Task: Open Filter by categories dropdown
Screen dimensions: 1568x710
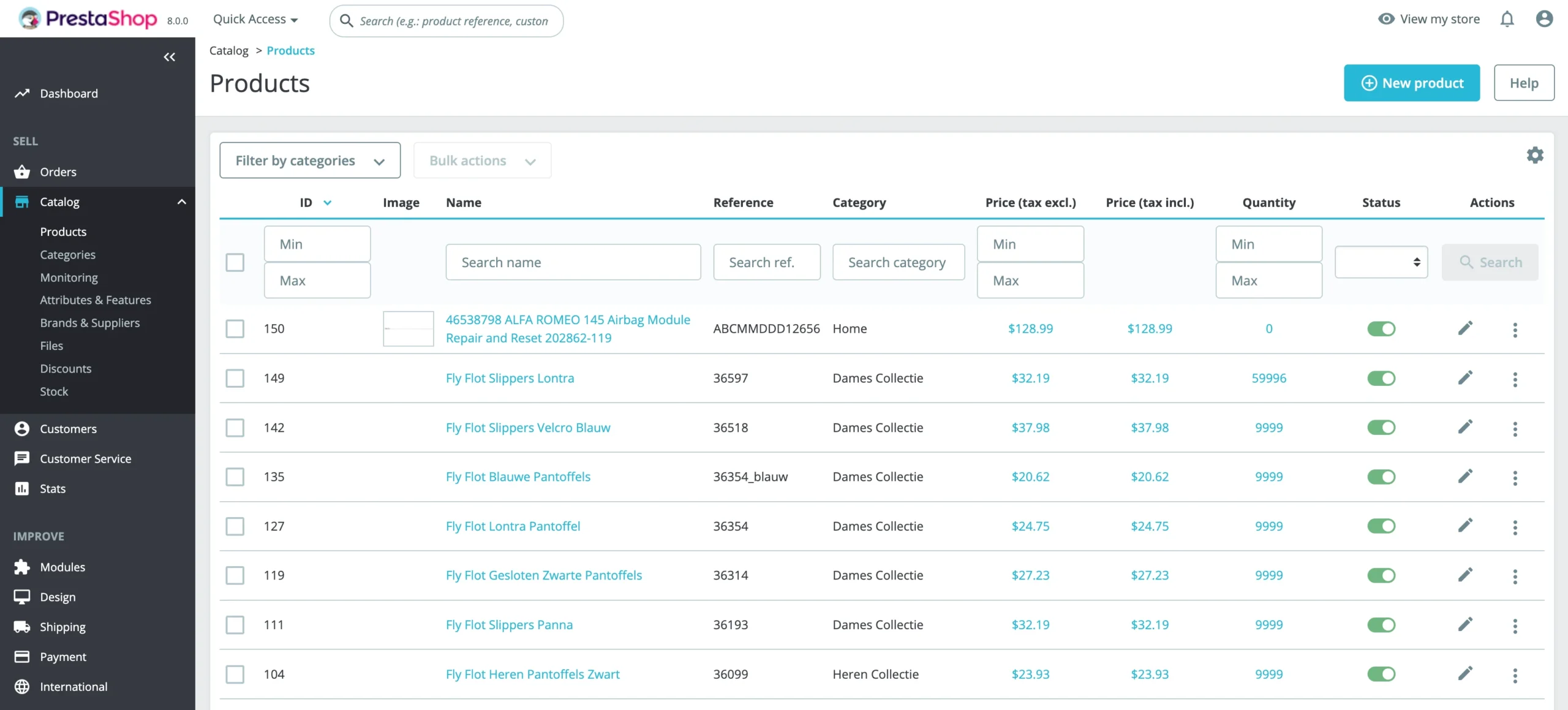Action: pyautogui.click(x=310, y=161)
